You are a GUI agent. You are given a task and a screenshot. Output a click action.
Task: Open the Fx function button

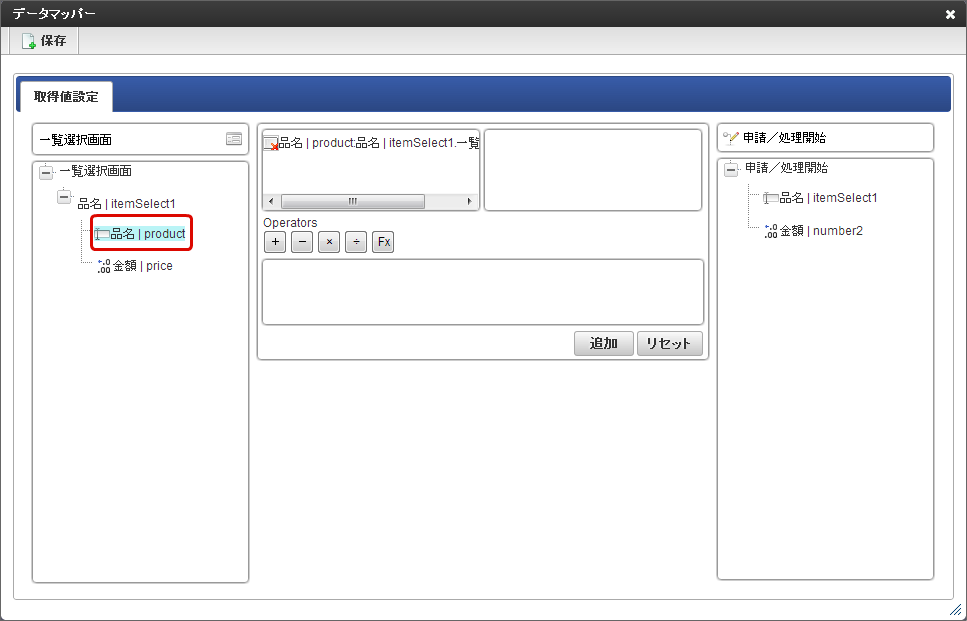[383, 242]
